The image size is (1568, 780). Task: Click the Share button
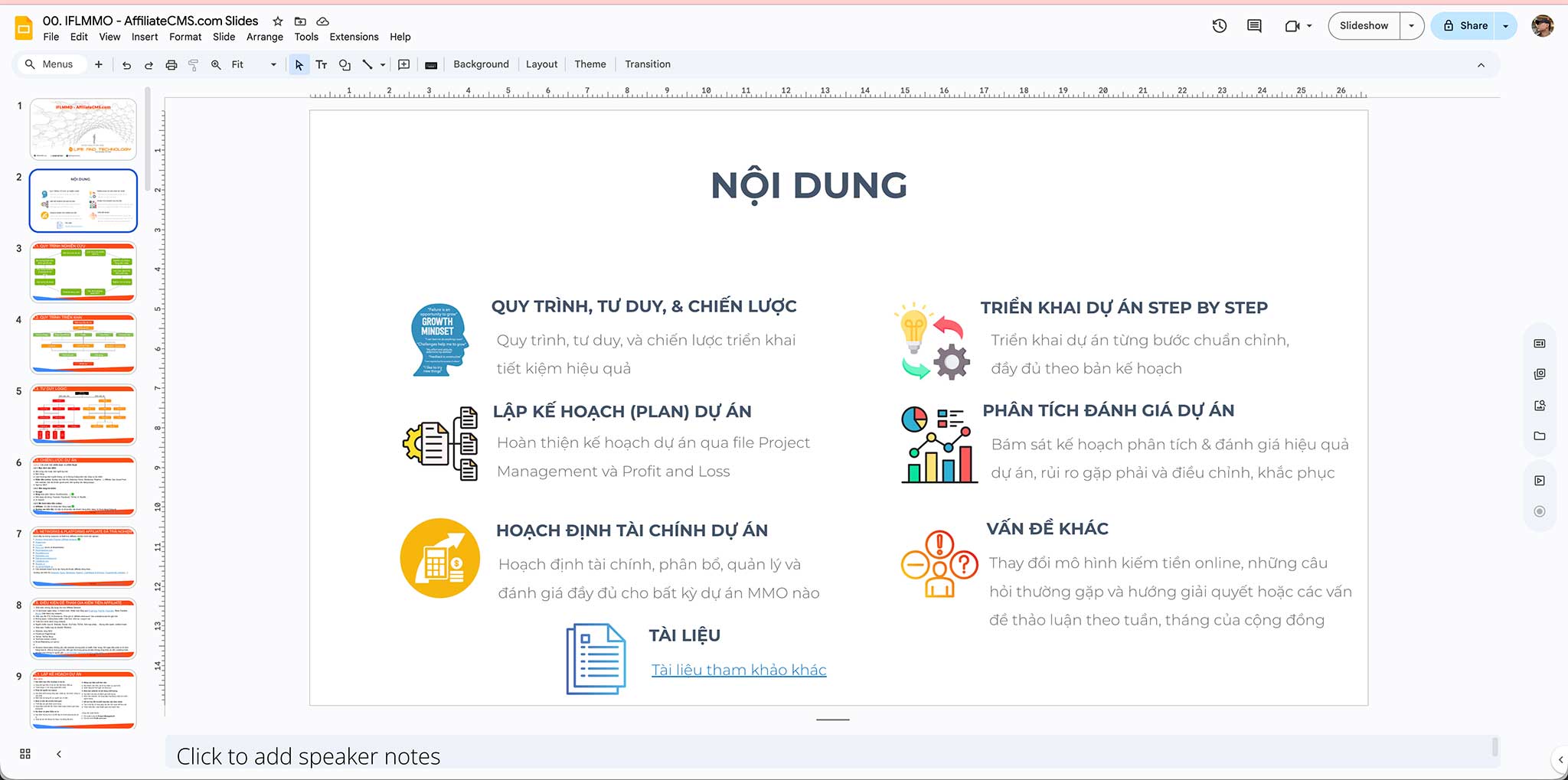(x=1465, y=26)
